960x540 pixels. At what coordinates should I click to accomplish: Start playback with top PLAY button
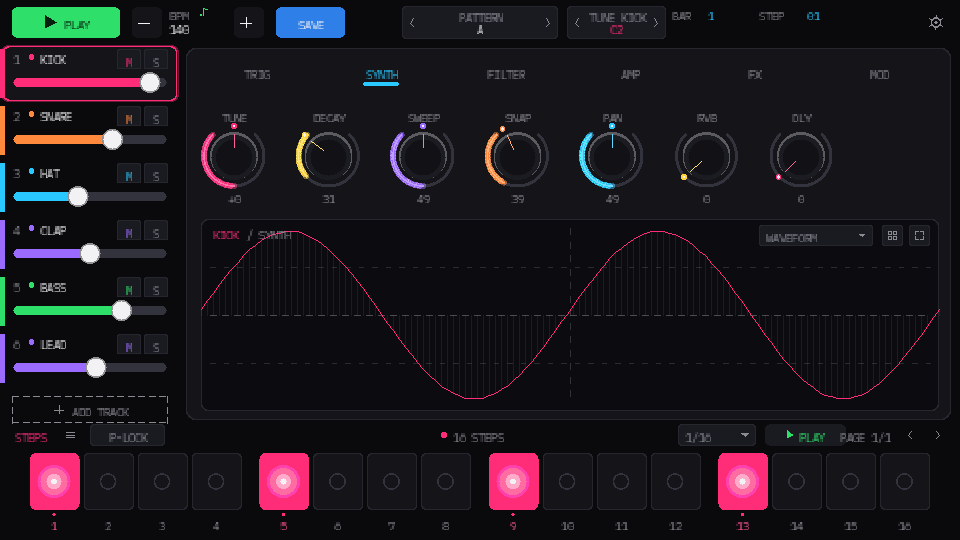(66, 23)
